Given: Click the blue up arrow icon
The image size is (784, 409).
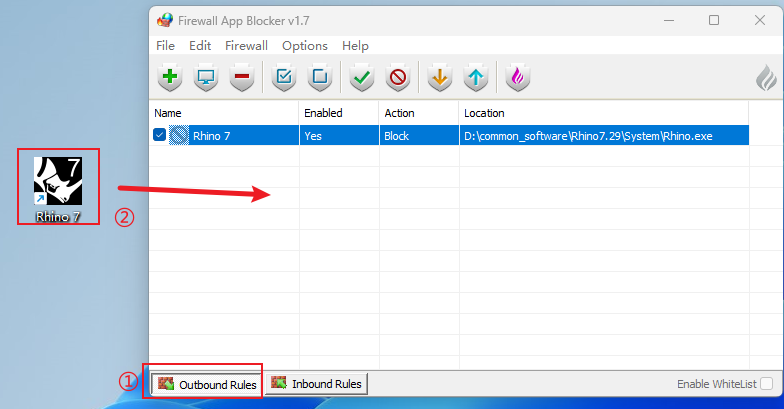Looking at the screenshot, I should (x=476, y=78).
